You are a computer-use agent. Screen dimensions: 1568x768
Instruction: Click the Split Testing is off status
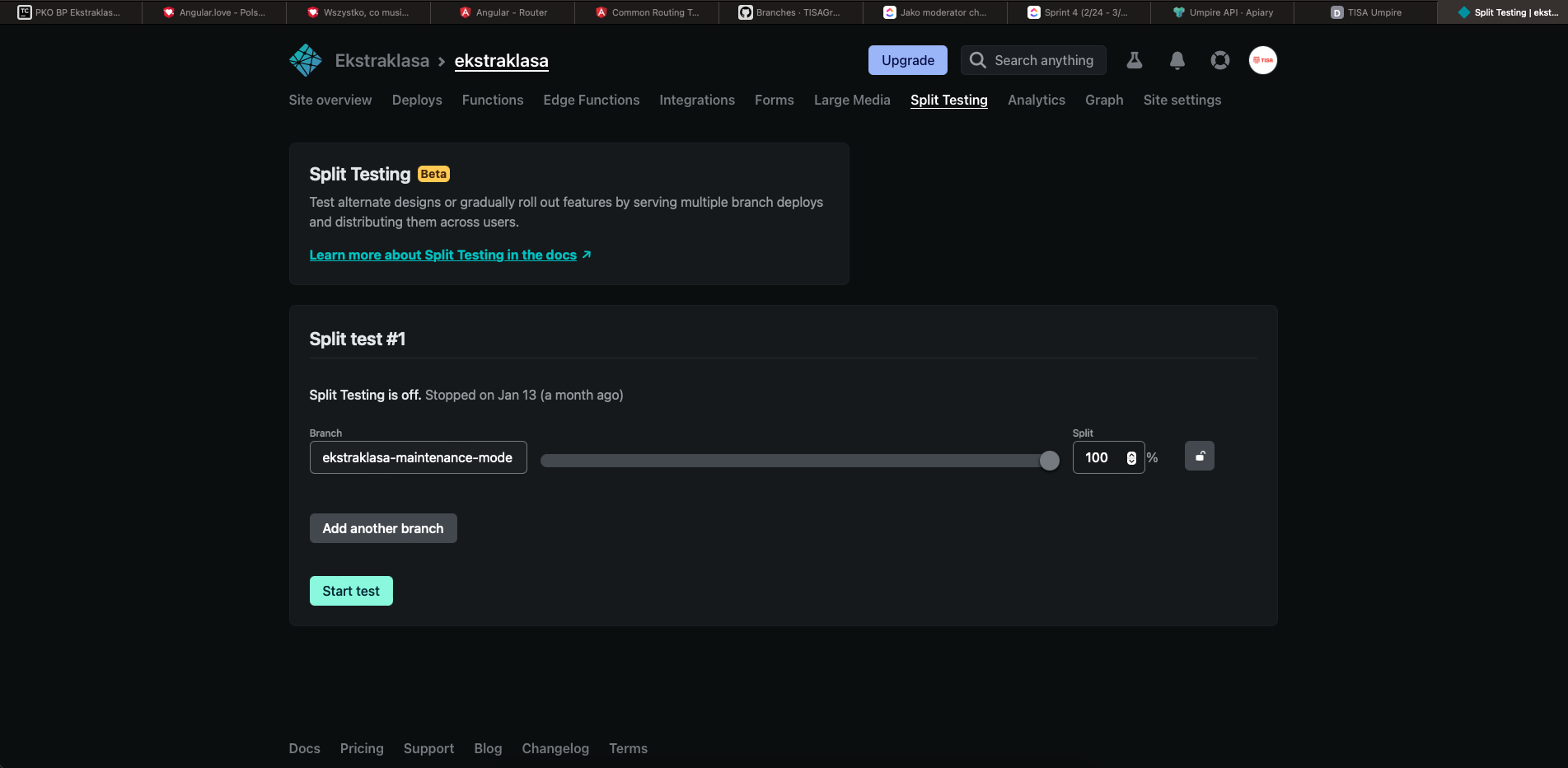pos(365,395)
